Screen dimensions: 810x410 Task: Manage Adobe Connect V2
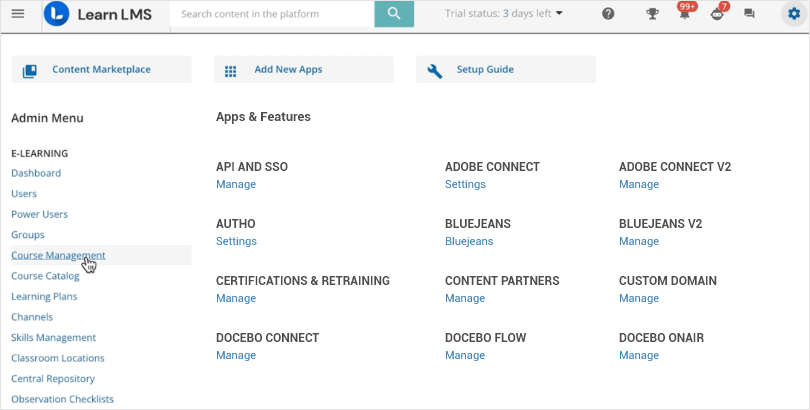639,184
